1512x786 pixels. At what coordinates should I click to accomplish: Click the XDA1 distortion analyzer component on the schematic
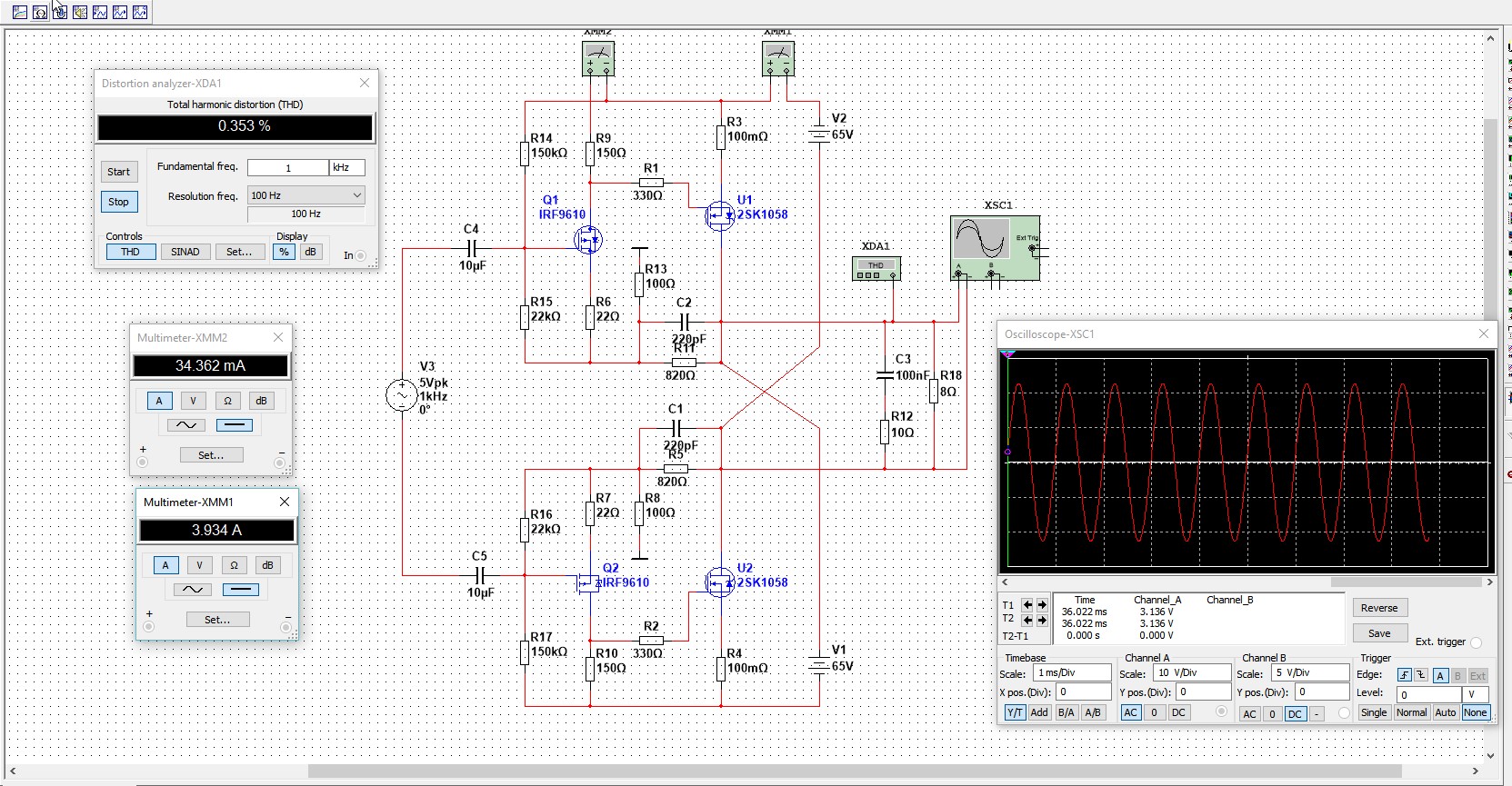pyautogui.click(x=876, y=268)
